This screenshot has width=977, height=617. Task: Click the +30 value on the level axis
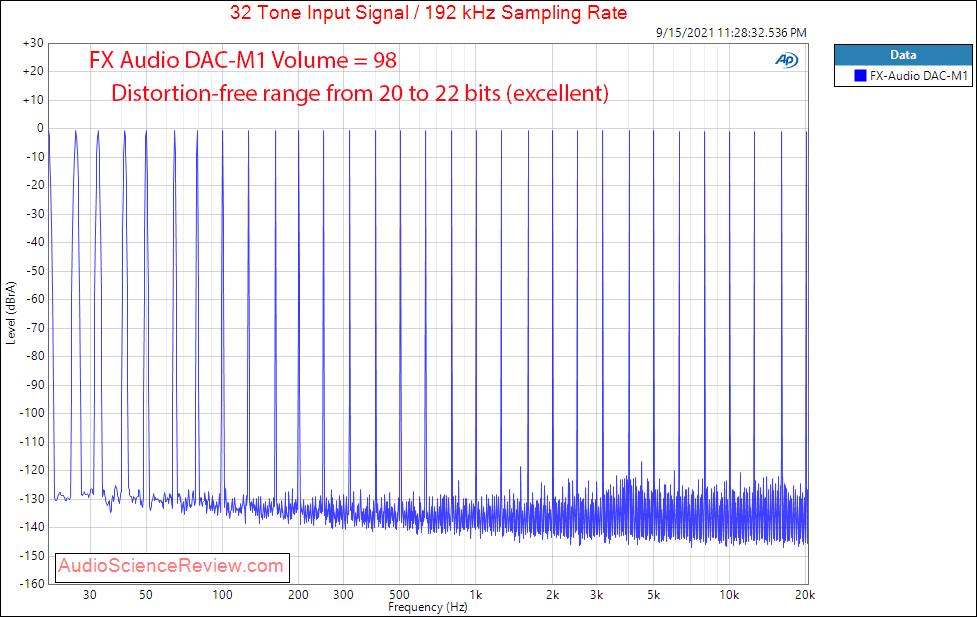pos(33,44)
